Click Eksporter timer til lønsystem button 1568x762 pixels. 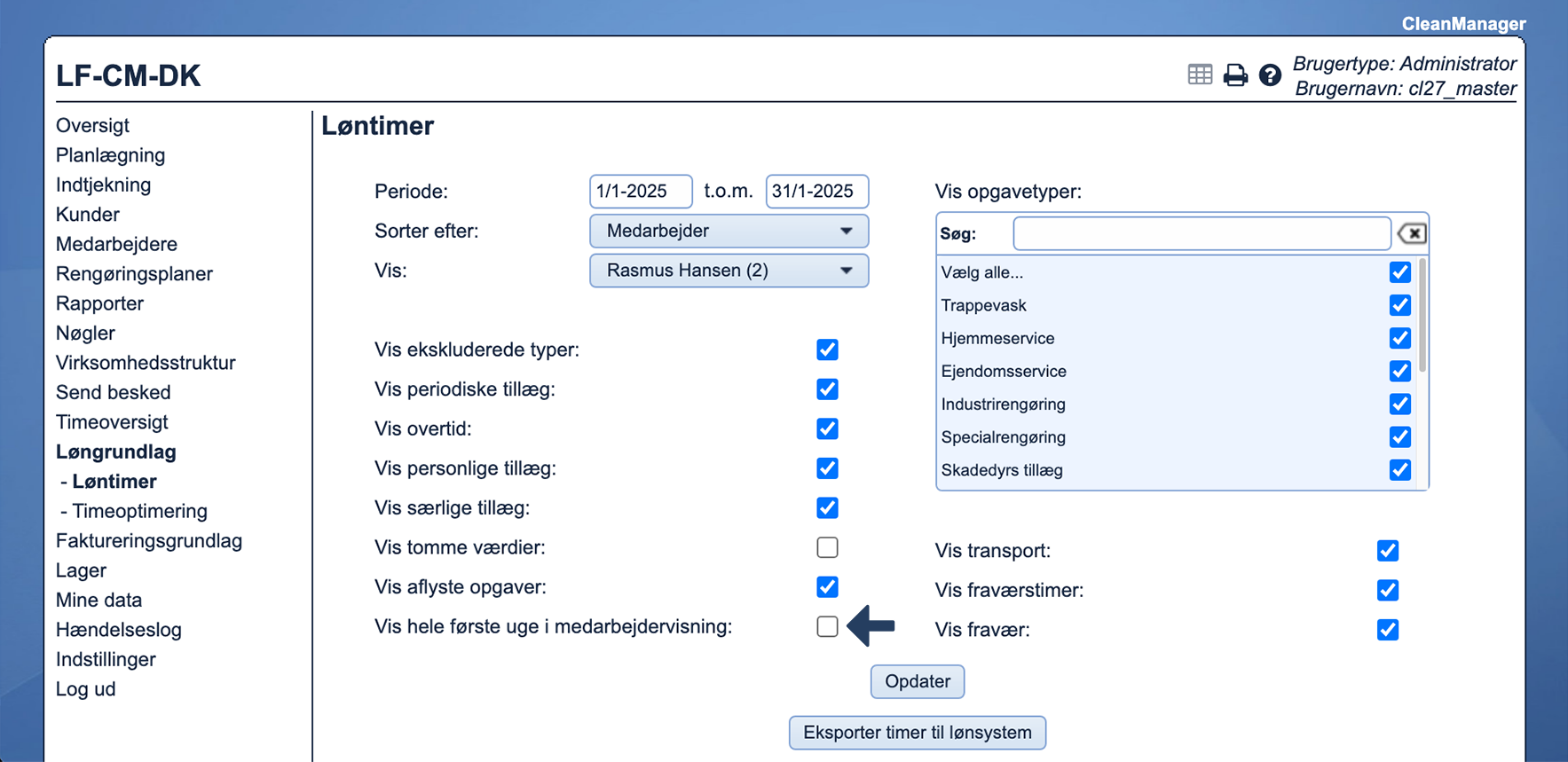(x=917, y=733)
